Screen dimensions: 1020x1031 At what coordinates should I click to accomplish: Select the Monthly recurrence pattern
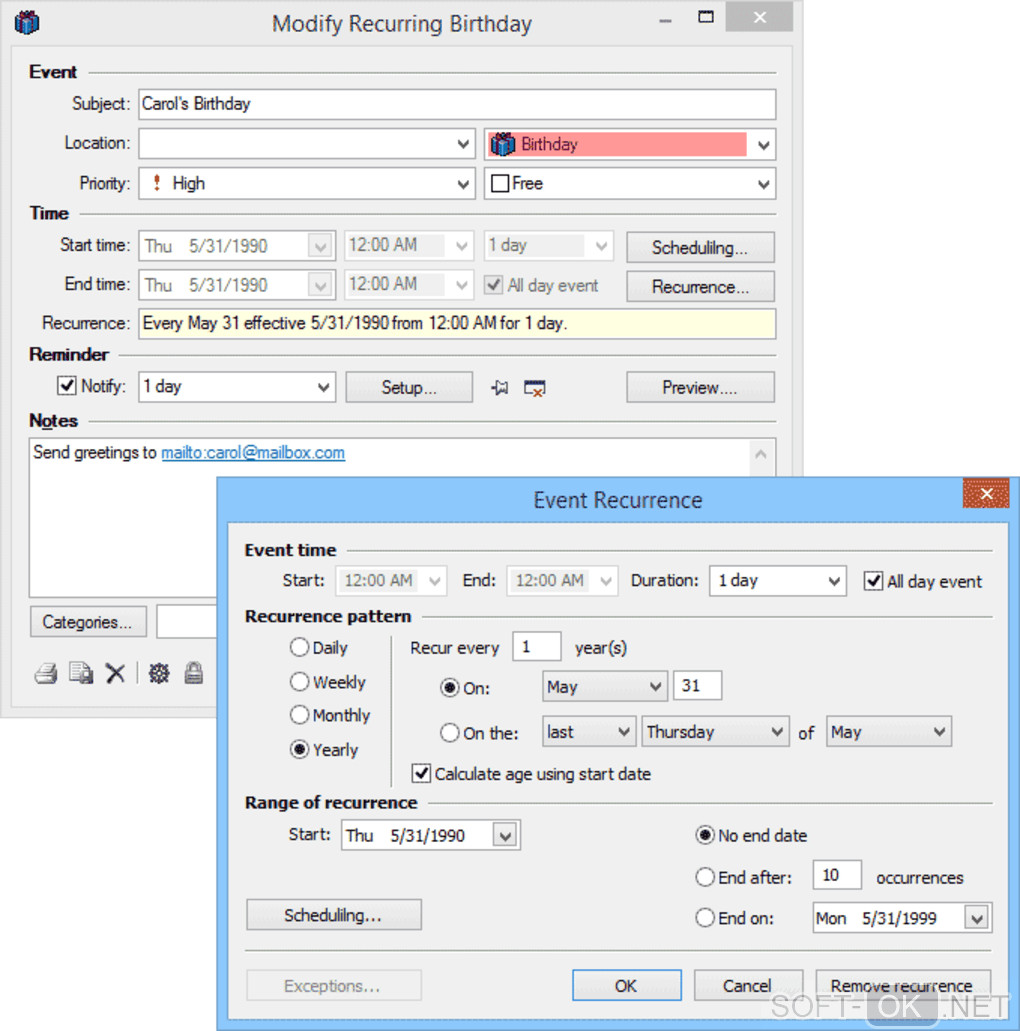[299, 714]
